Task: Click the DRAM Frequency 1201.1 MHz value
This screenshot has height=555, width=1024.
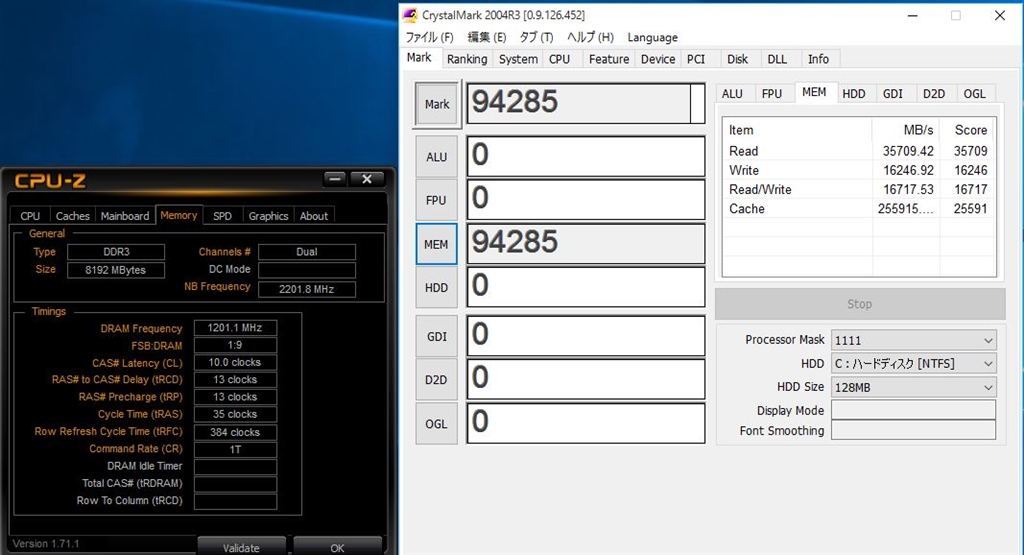Action: pyautogui.click(x=235, y=328)
